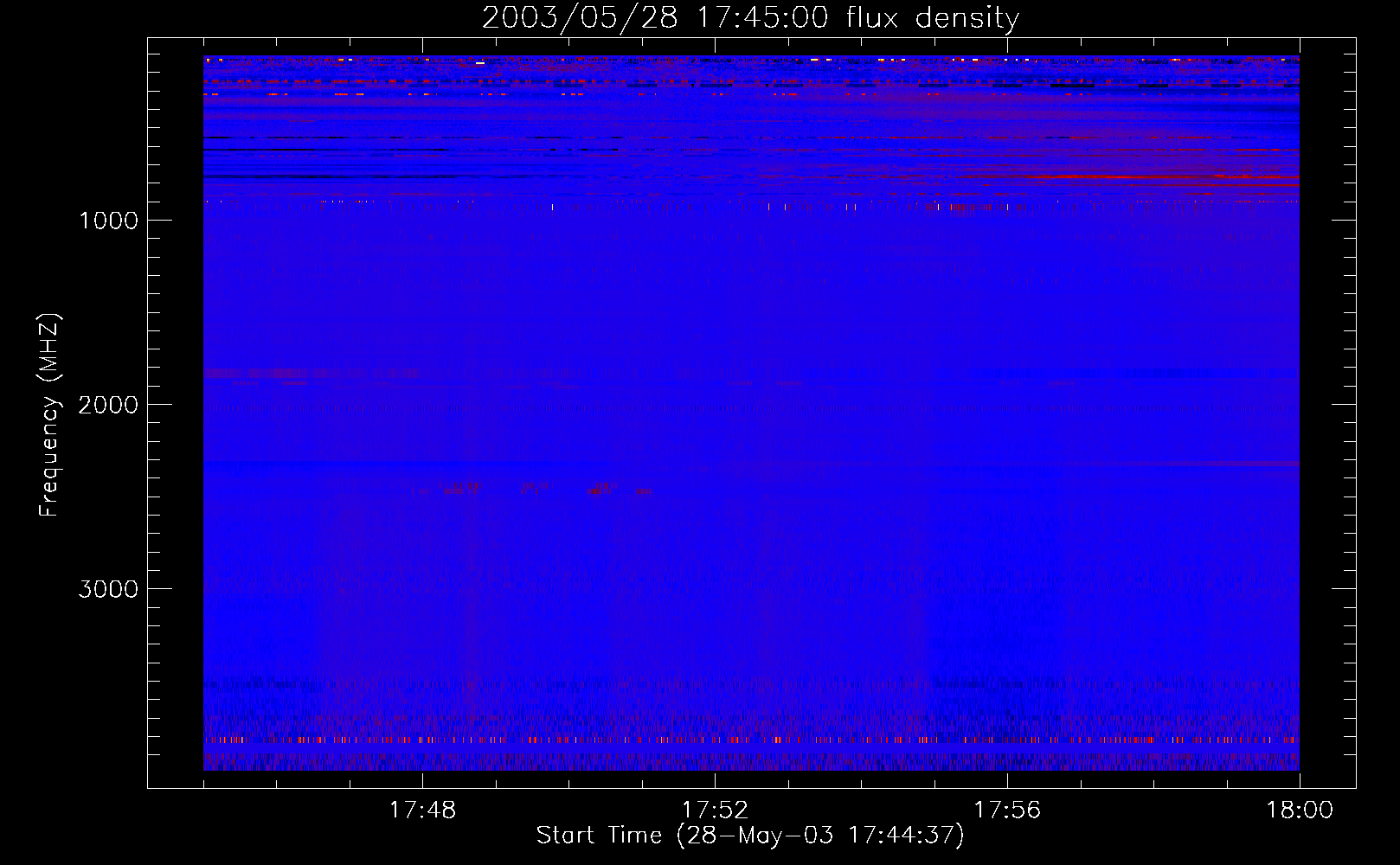Click the 'Start Time (28-May-03 17:44:37)' label

point(750,836)
